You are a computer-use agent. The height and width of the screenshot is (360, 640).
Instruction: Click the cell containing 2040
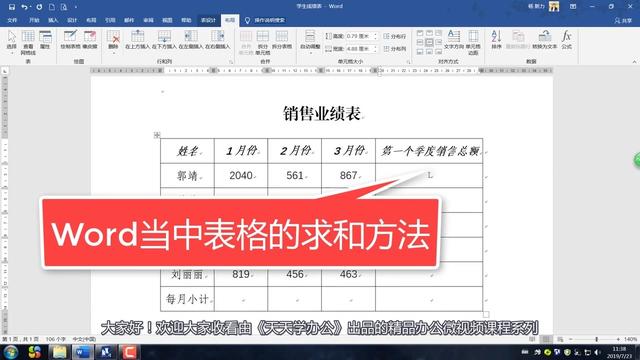point(241,176)
